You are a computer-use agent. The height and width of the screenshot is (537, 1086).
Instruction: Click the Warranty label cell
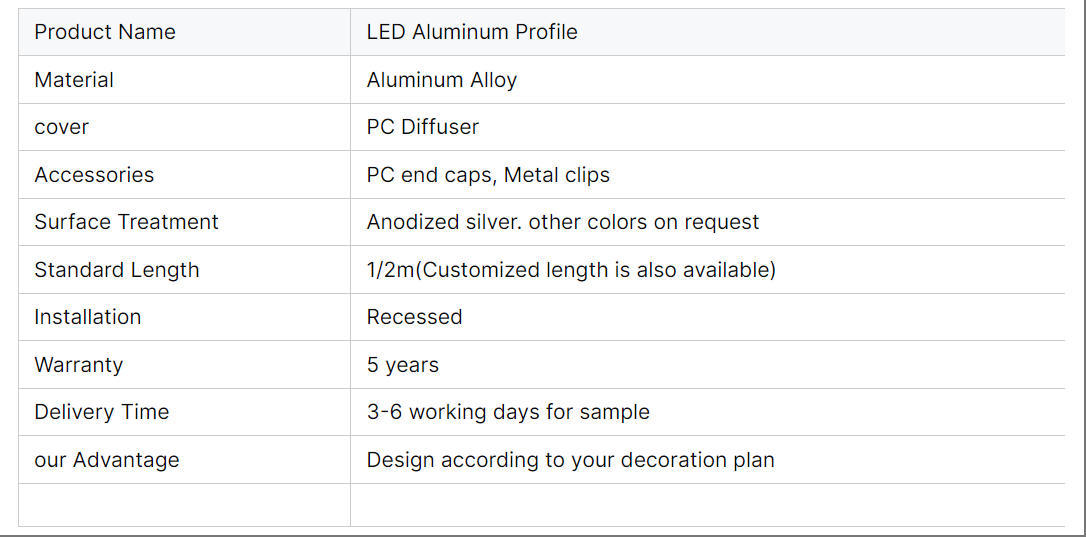(x=184, y=364)
